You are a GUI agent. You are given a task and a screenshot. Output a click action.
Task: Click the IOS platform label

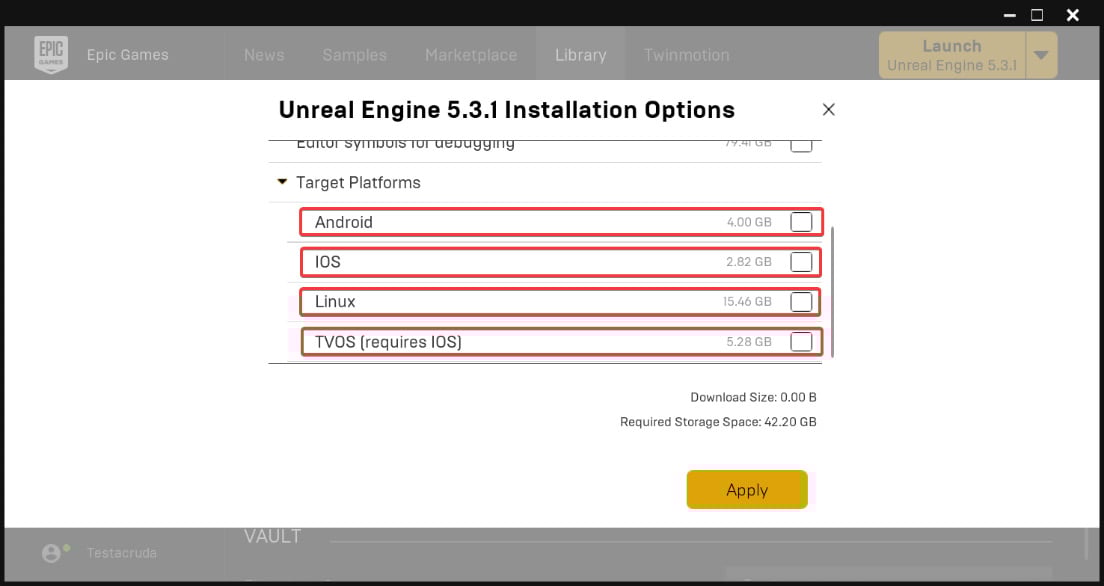327,262
